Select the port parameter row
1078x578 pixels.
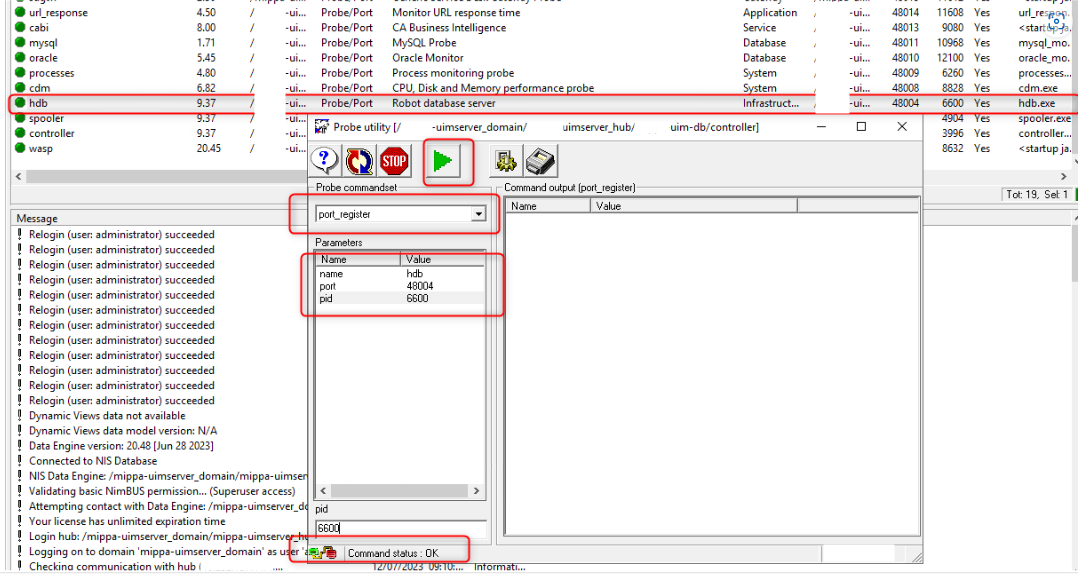point(400,286)
